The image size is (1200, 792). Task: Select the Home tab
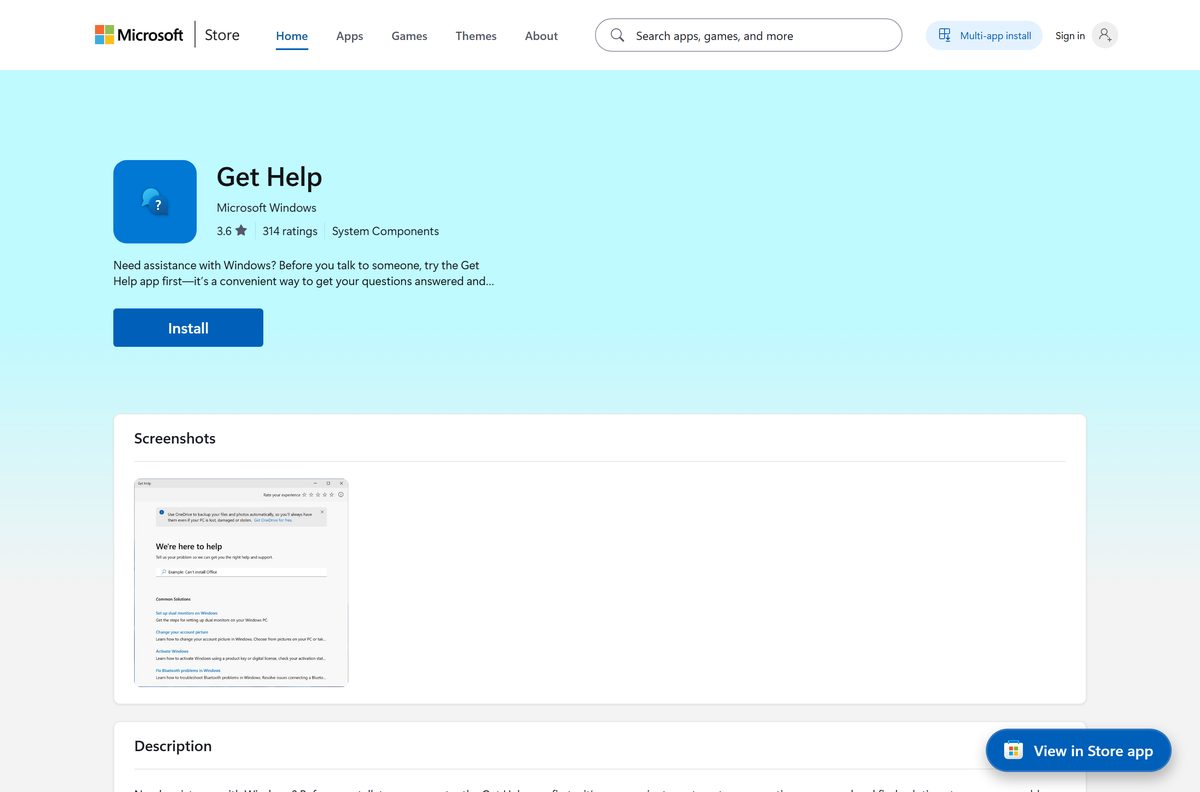[292, 36]
